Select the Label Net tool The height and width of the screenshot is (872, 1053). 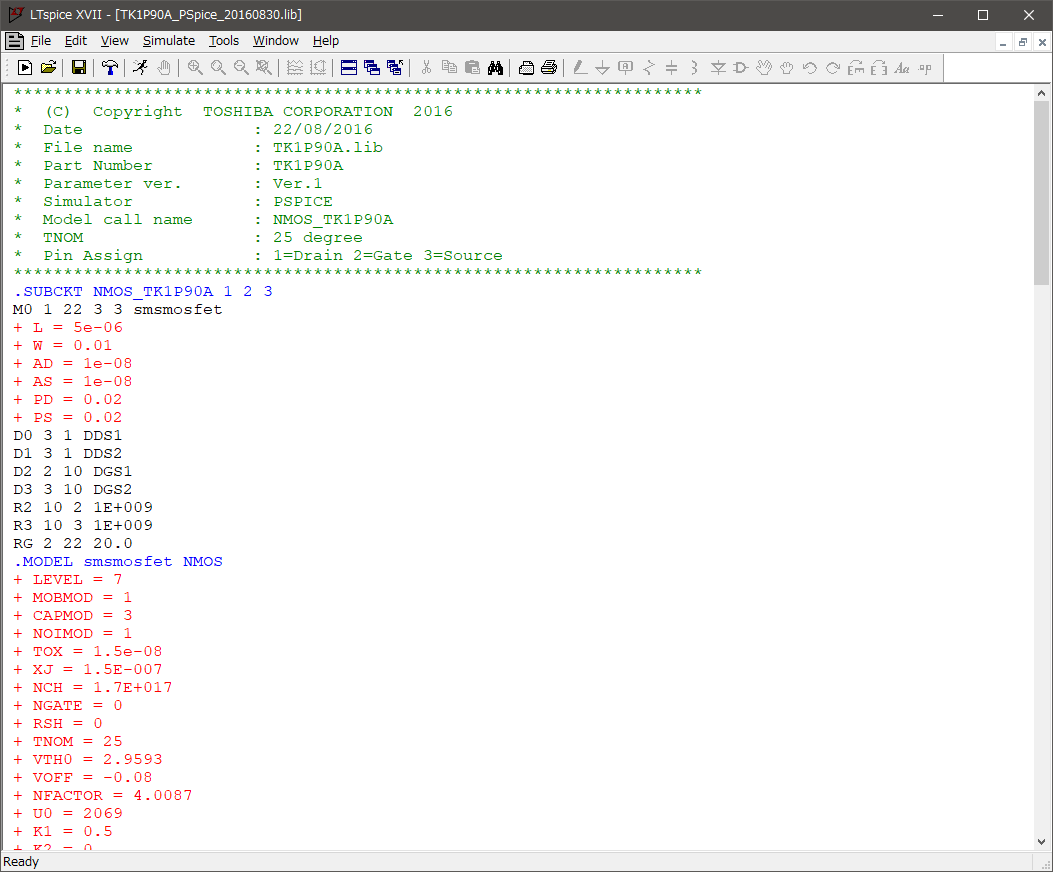point(625,67)
